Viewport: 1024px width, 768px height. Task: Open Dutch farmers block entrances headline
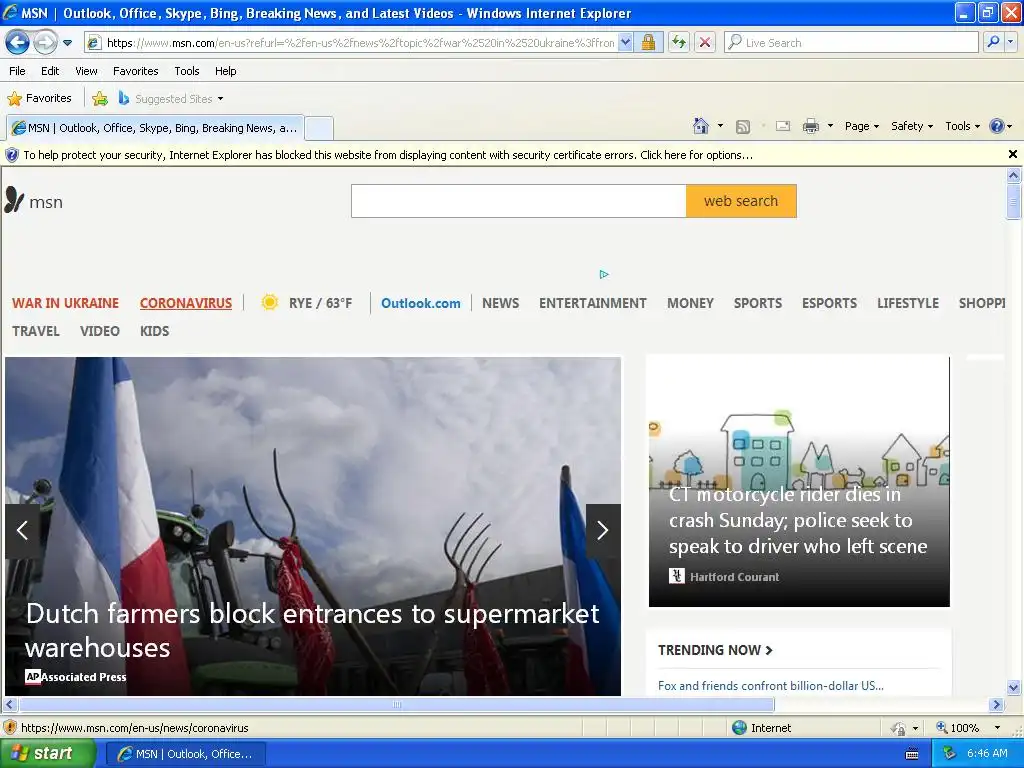(x=312, y=630)
